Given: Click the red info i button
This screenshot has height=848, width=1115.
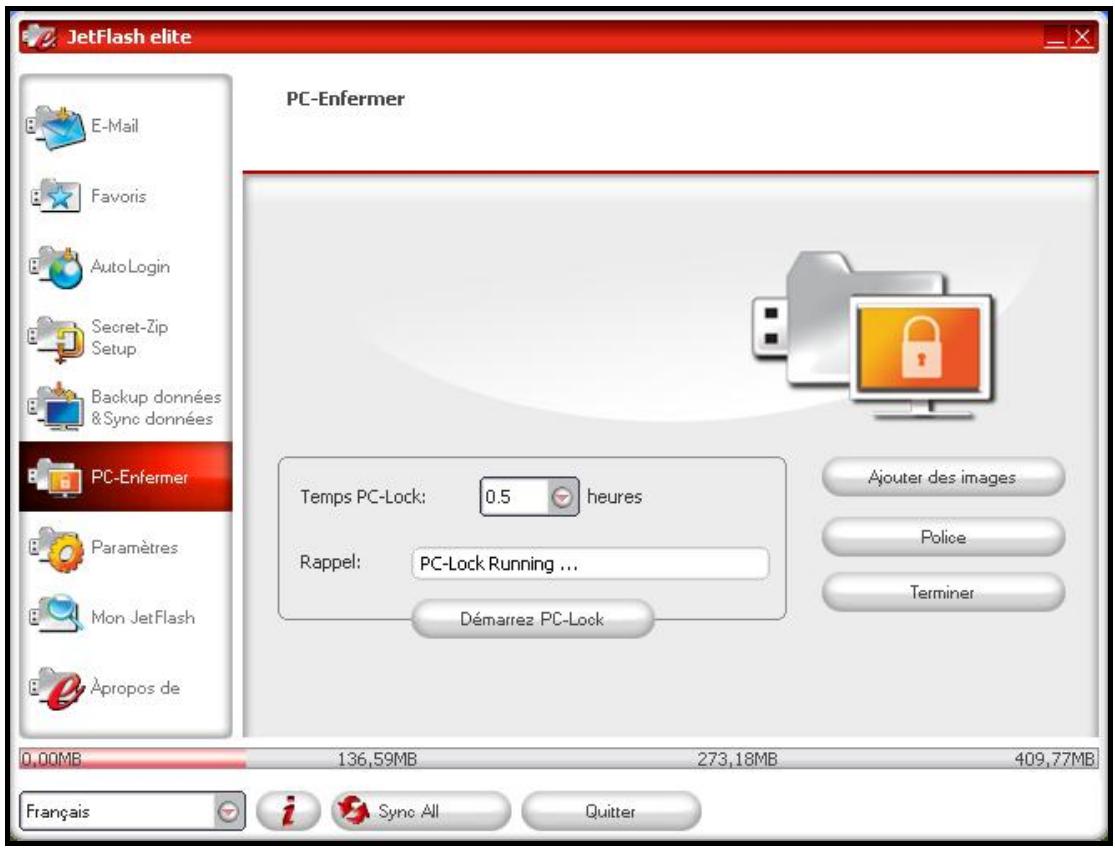Looking at the screenshot, I should [288, 811].
